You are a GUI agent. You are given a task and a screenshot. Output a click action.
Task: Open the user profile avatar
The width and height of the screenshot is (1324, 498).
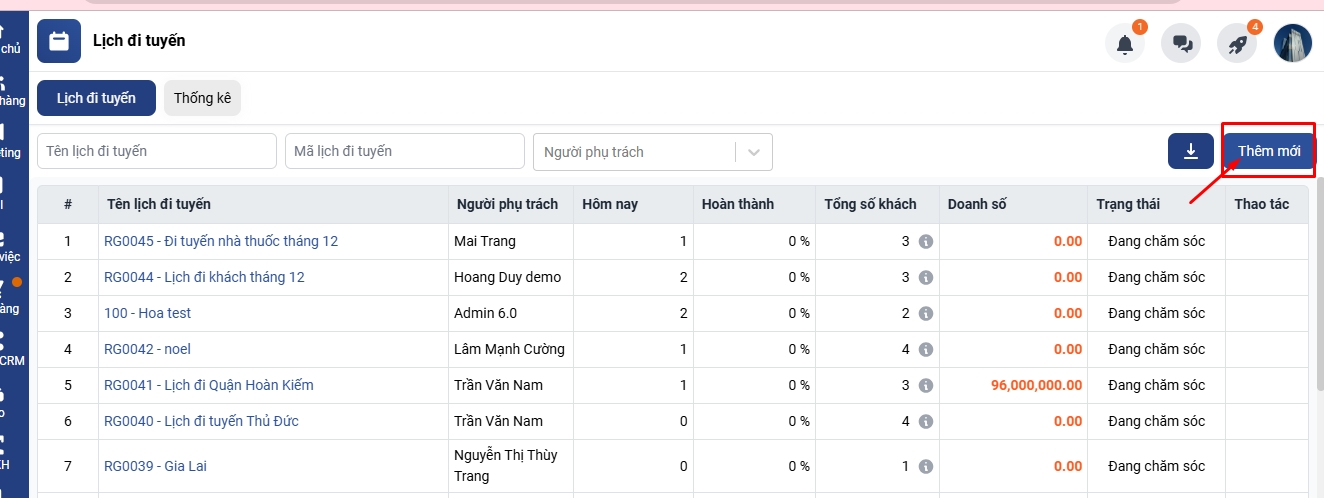(1292, 43)
